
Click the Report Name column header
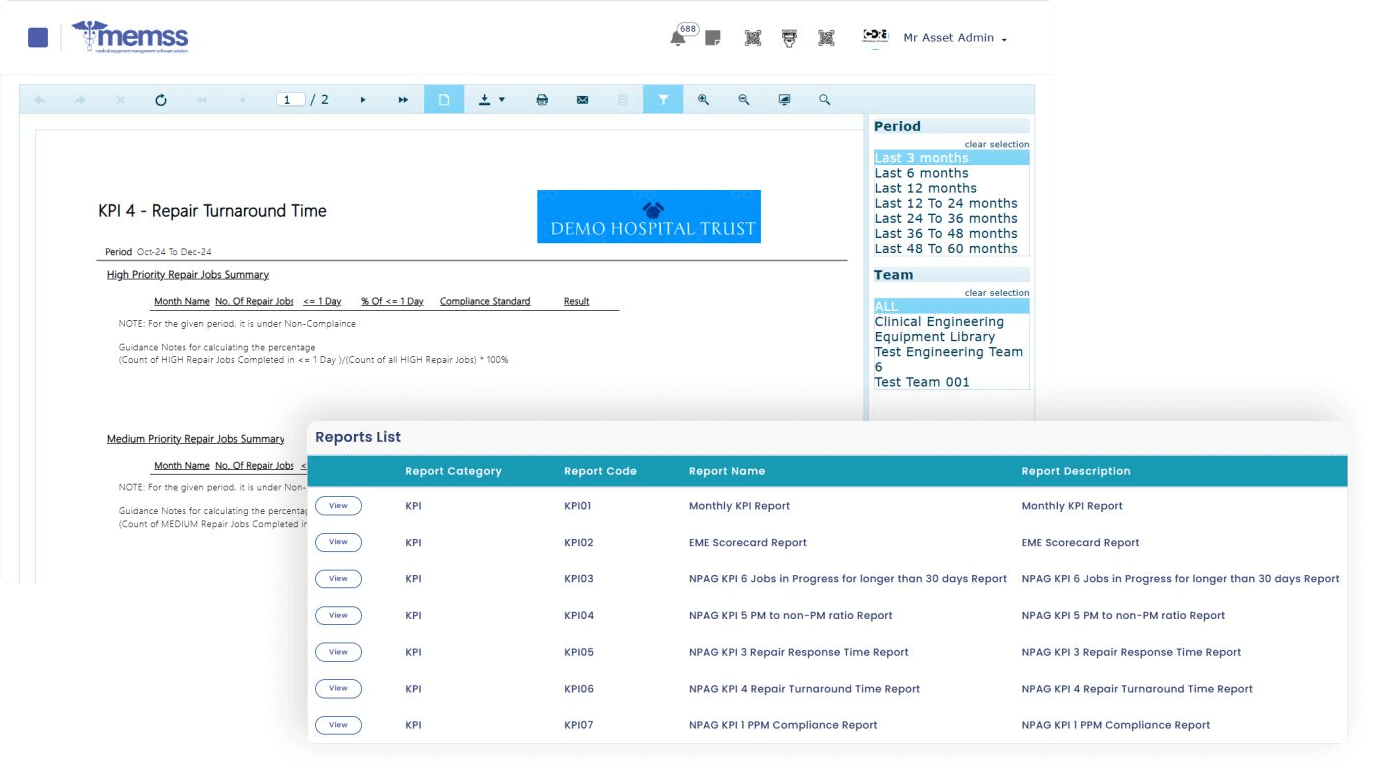click(727, 471)
